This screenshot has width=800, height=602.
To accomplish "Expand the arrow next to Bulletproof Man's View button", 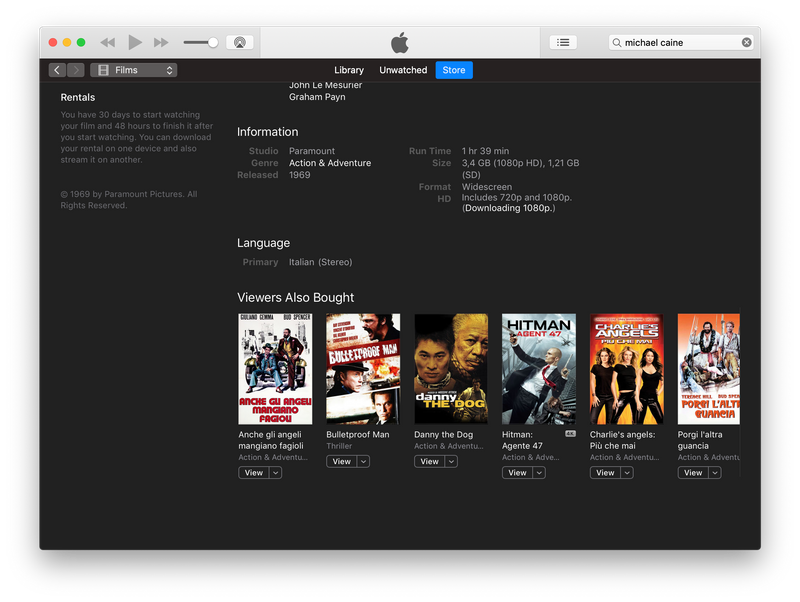I will pos(363,462).
